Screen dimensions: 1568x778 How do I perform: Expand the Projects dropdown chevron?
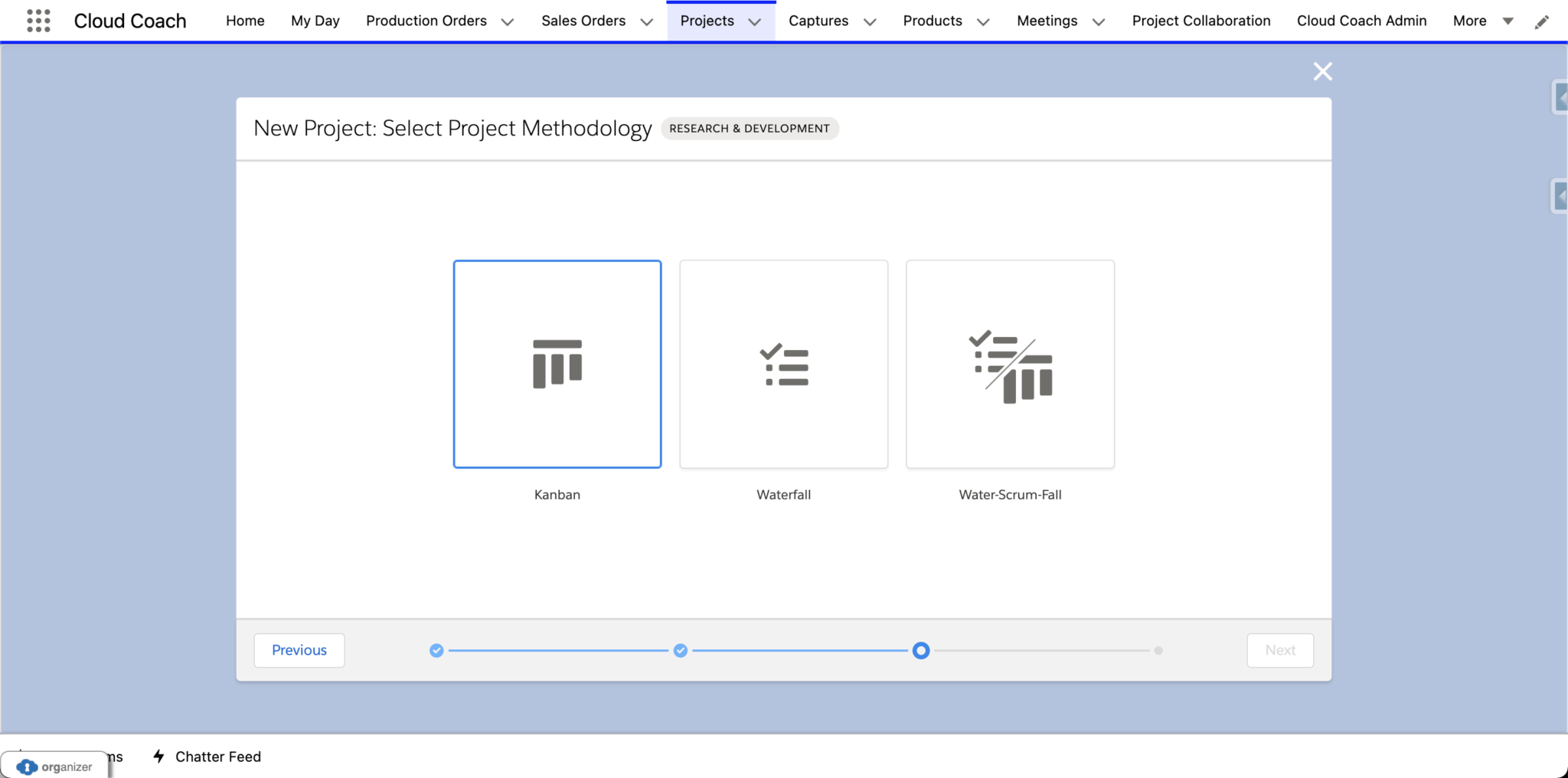(755, 21)
